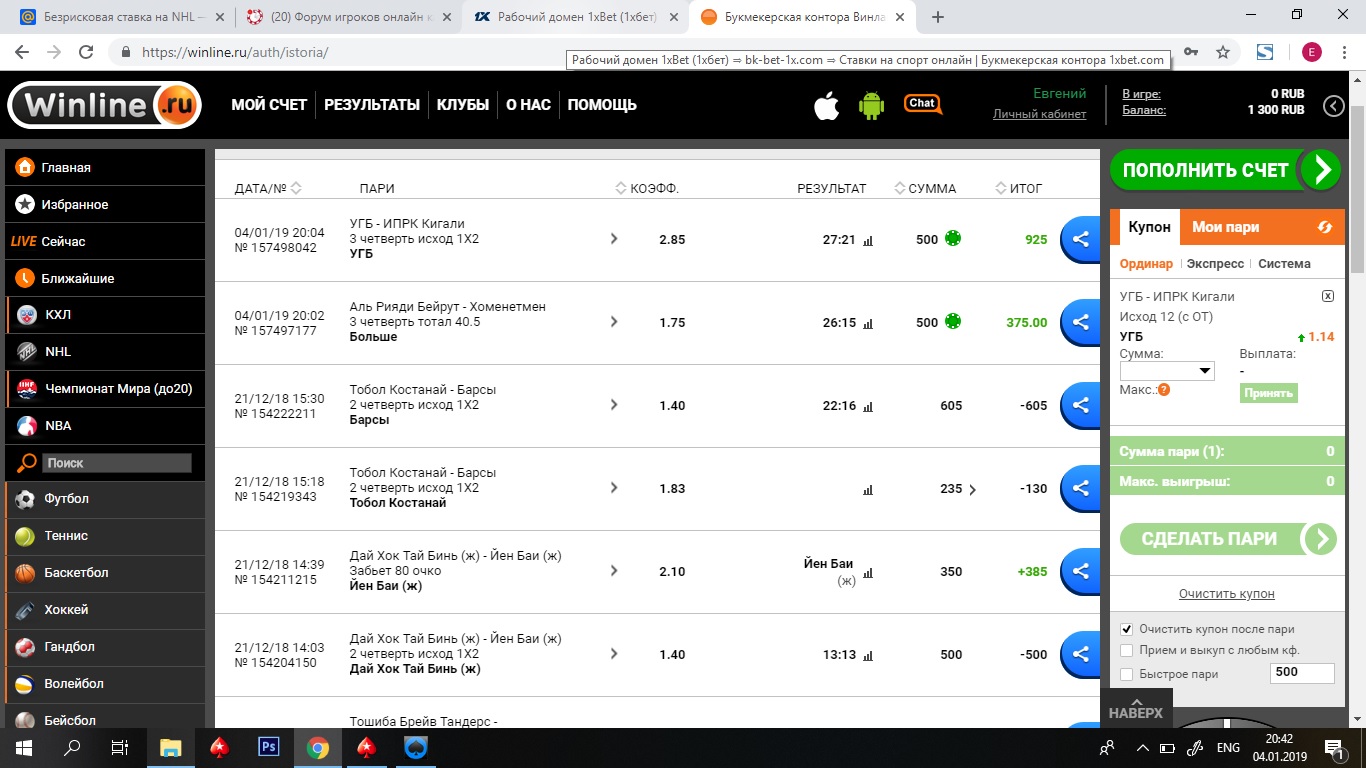Image resolution: width=1366 pixels, height=768 pixels.
Task: Open the Apple iOS app icon
Action: 826,105
